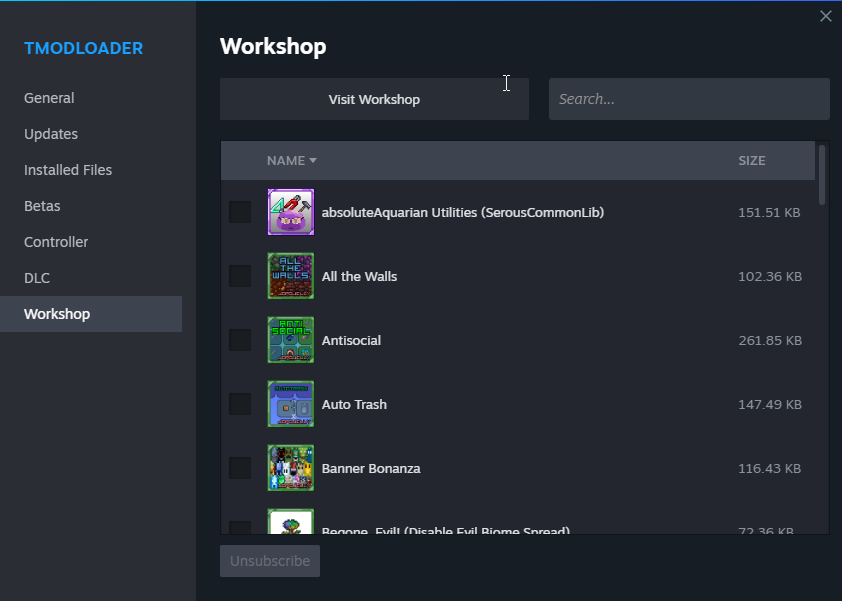The image size is (842, 601).
Task: Sort the list by SIZE column
Action: [752, 161]
